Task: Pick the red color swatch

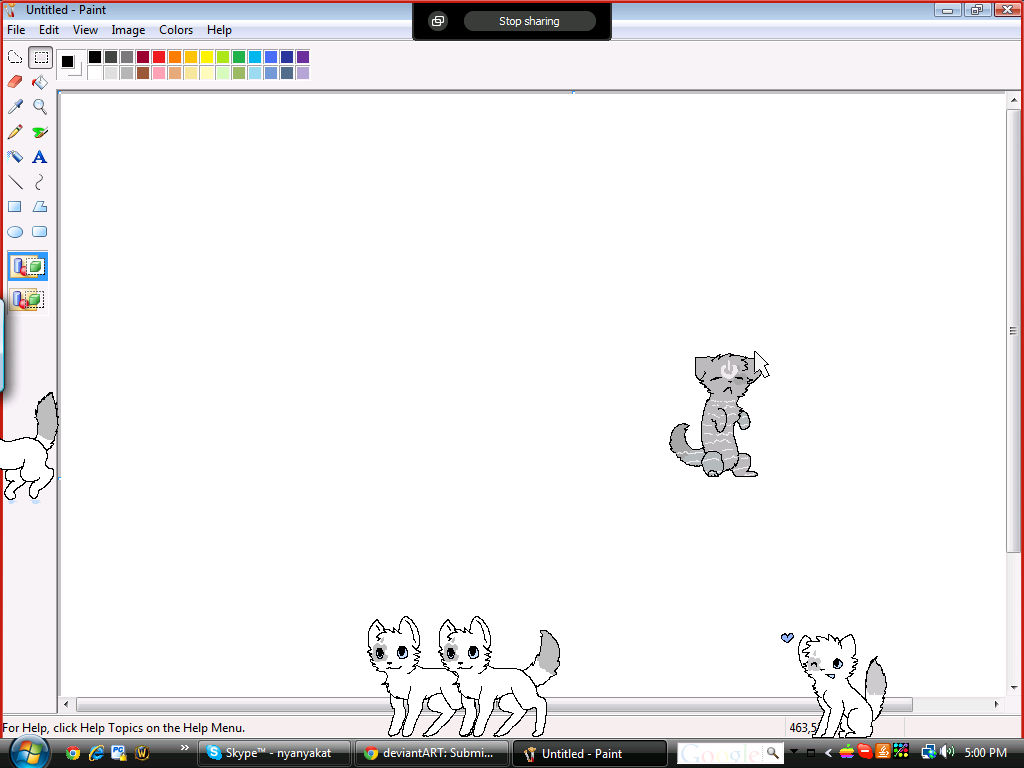Action: click(x=159, y=57)
